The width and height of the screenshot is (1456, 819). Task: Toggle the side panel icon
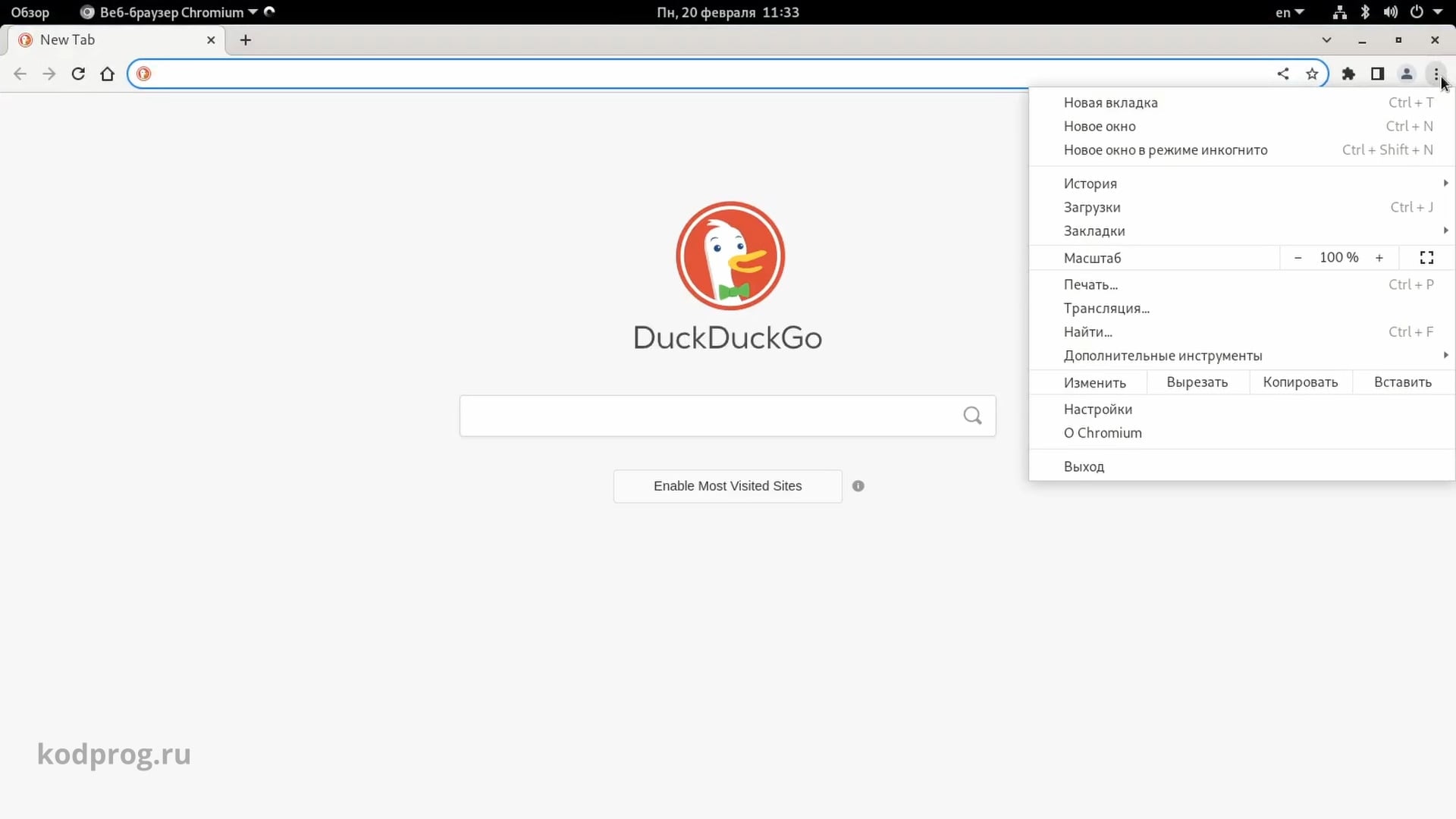coord(1377,74)
